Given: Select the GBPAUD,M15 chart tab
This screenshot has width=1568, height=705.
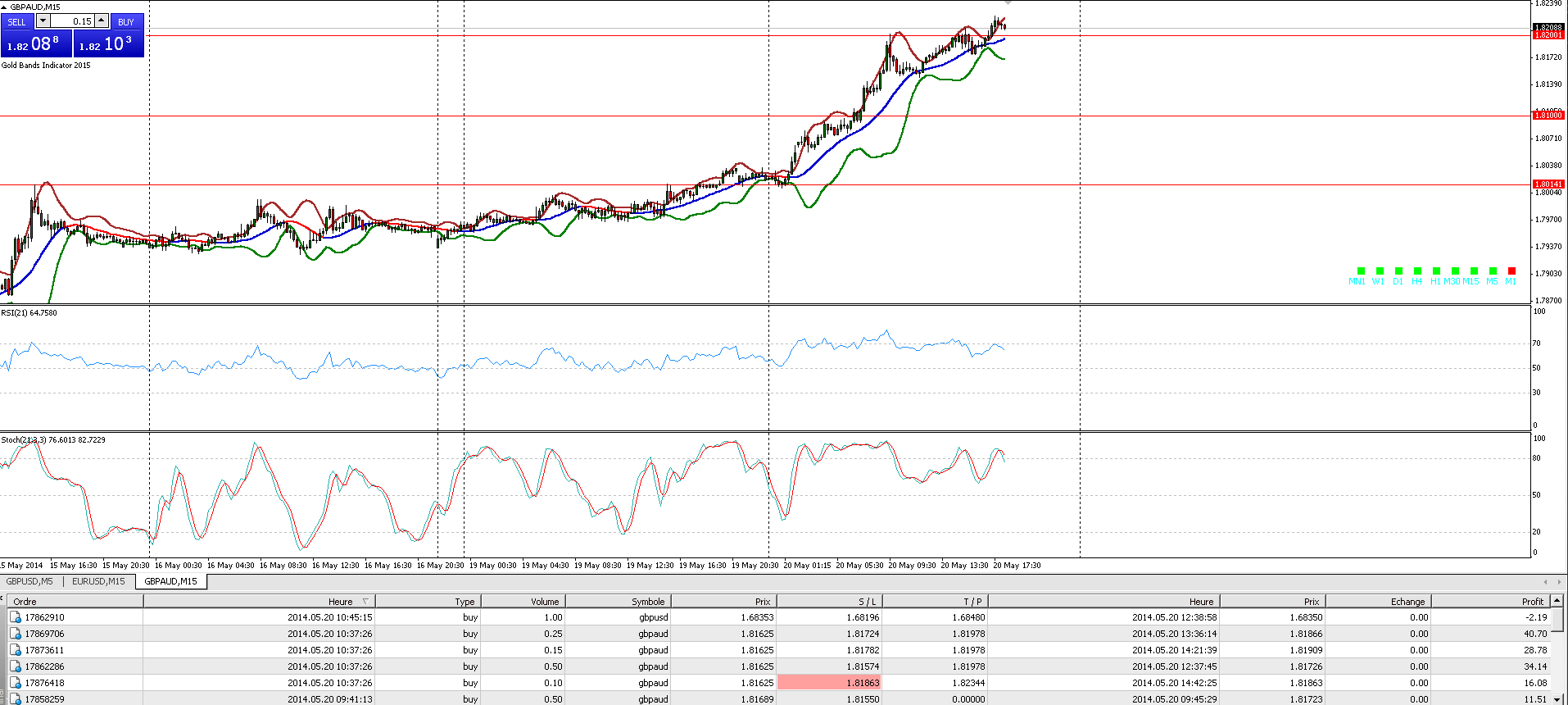Looking at the screenshot, I should pyautogui.click(x=170, y=581).
